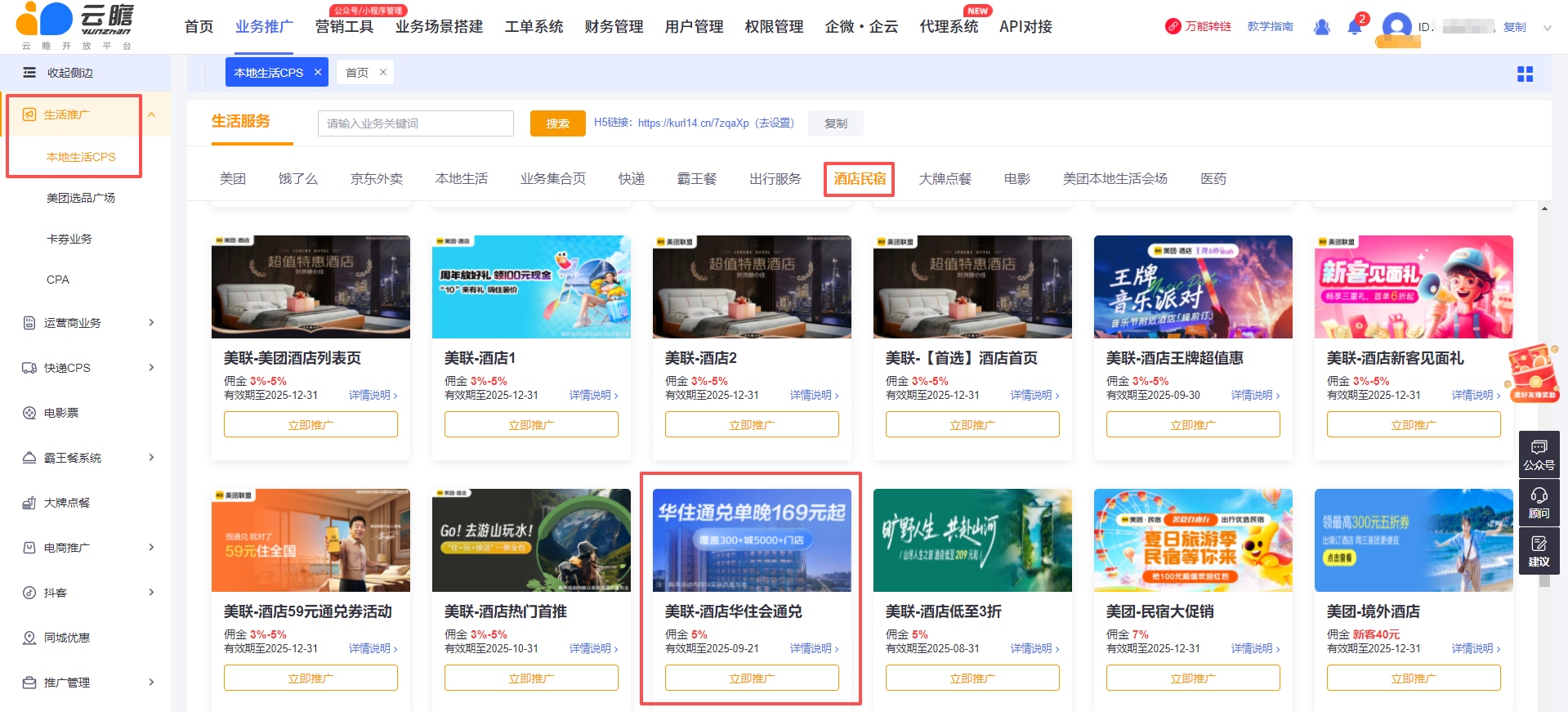
Task: Expand the 快递CPS submenu arrow
Action: coord(152,368)
